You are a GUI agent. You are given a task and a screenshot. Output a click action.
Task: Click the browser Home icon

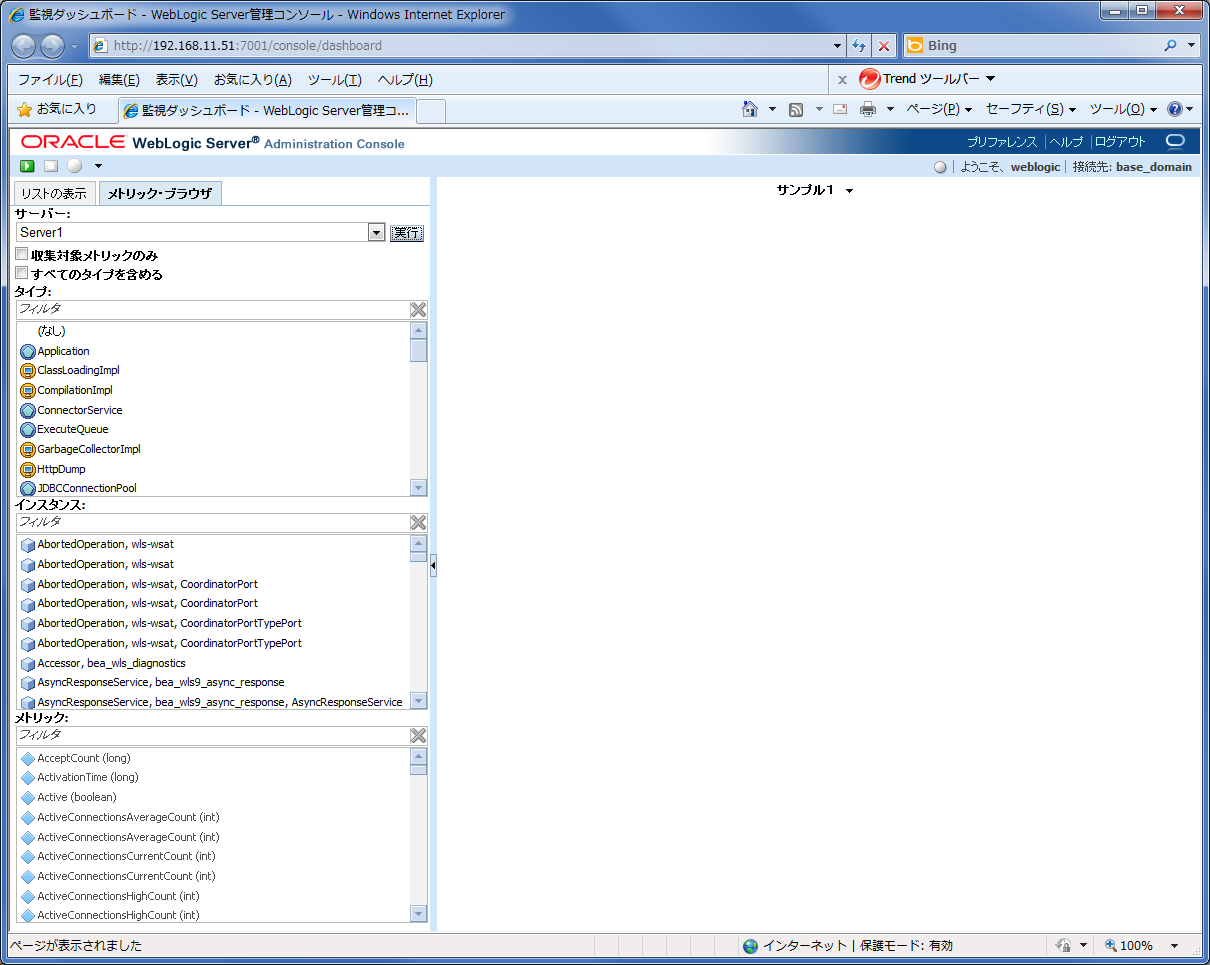(x=750, y=109)
